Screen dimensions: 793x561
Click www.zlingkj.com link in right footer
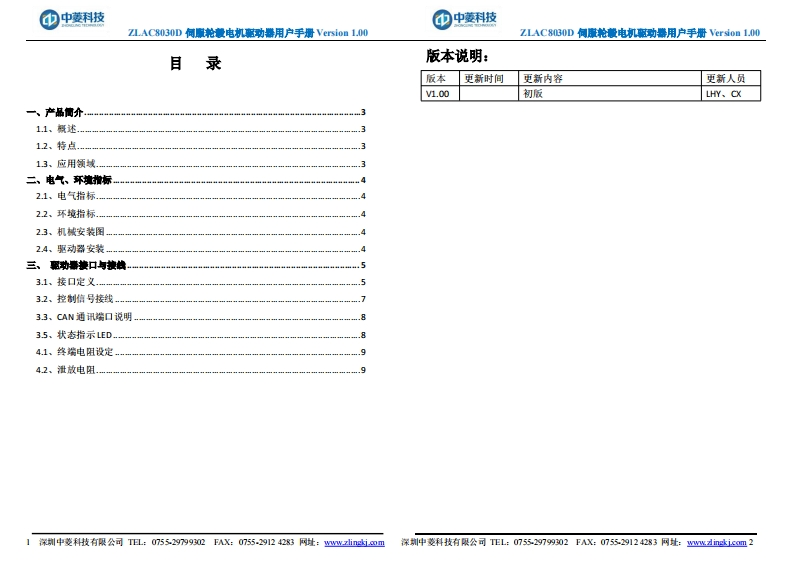tap(716, 542)
